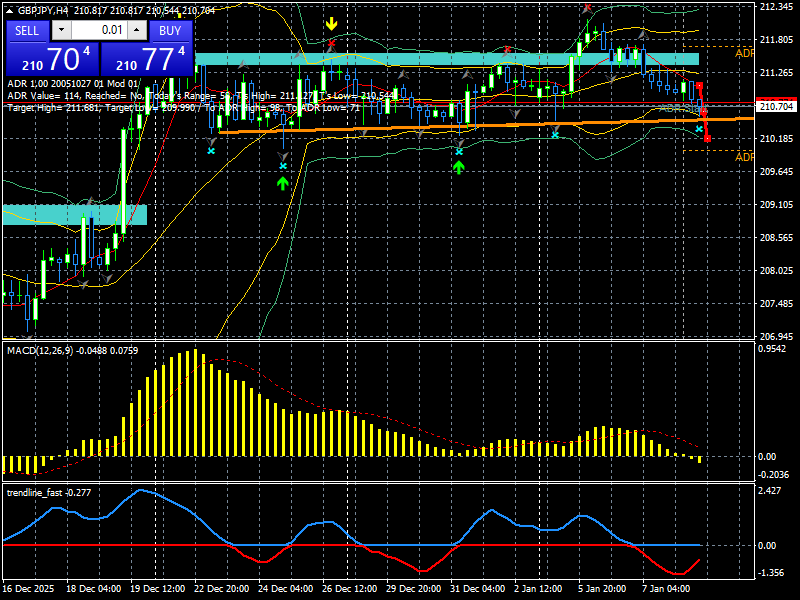Click the BUY button
The height and width of the screenshot is (600, 800).
pyautogui.click(x=170, y=31)
